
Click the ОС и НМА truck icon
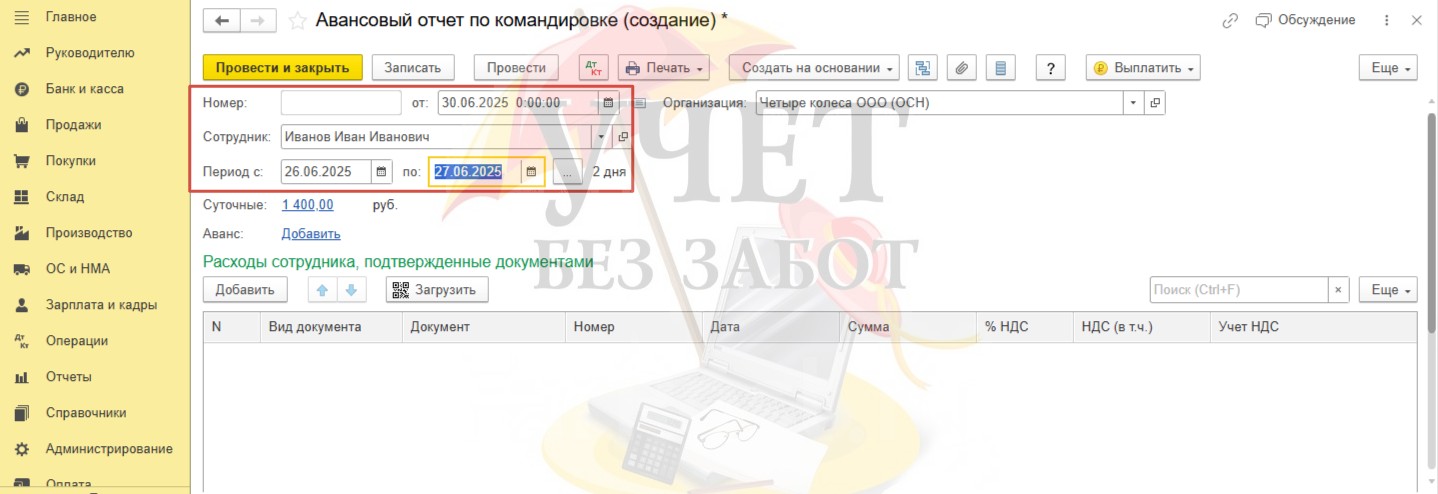point(21,269)
